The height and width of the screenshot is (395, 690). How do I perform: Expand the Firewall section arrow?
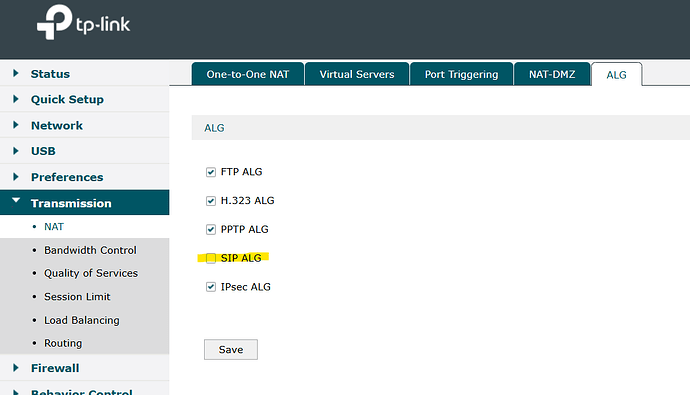point(16,368)
